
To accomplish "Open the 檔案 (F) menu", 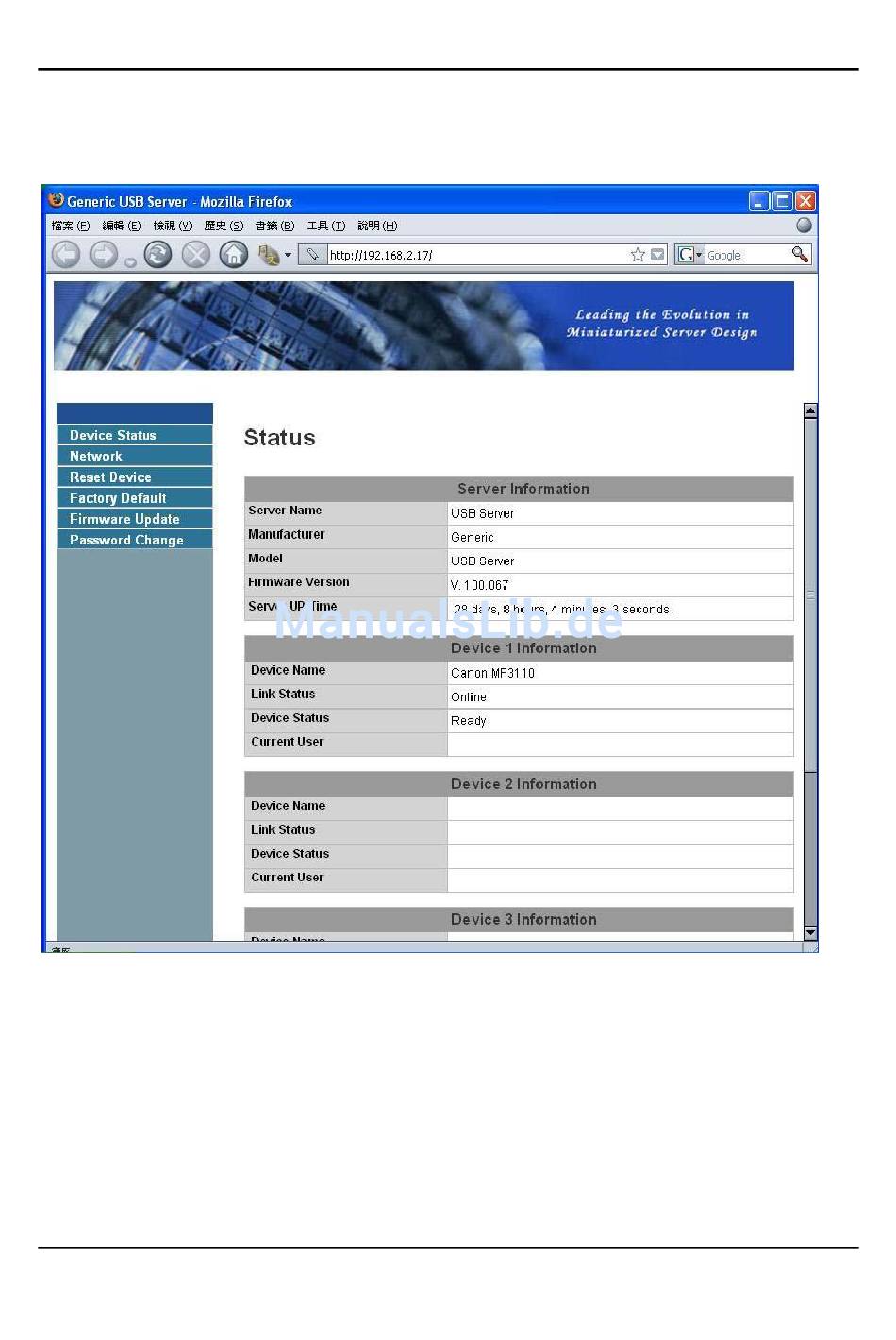I will point(71,226).
